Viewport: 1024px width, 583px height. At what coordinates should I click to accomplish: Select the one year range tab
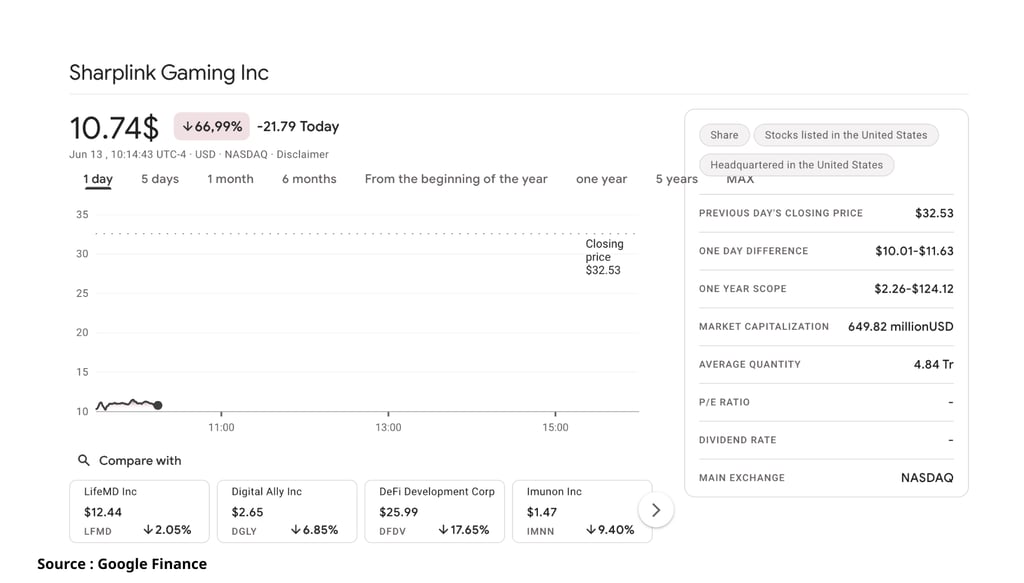tap(601, 179)
